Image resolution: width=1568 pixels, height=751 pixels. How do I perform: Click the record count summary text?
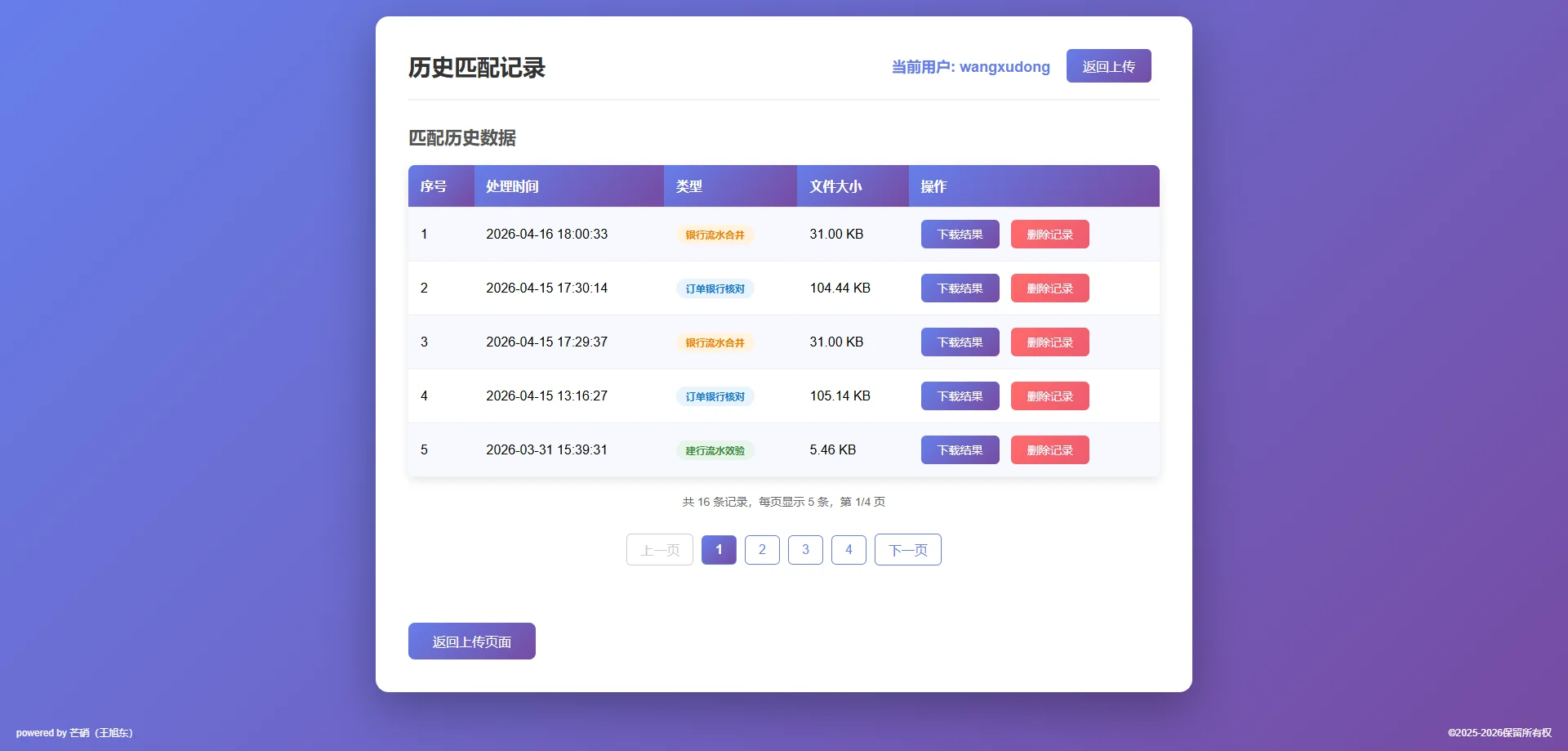click(784, 502)
